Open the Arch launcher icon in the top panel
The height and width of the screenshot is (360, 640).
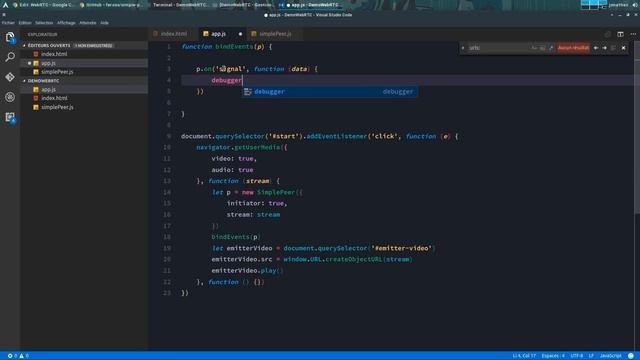[x=5, y=5]
